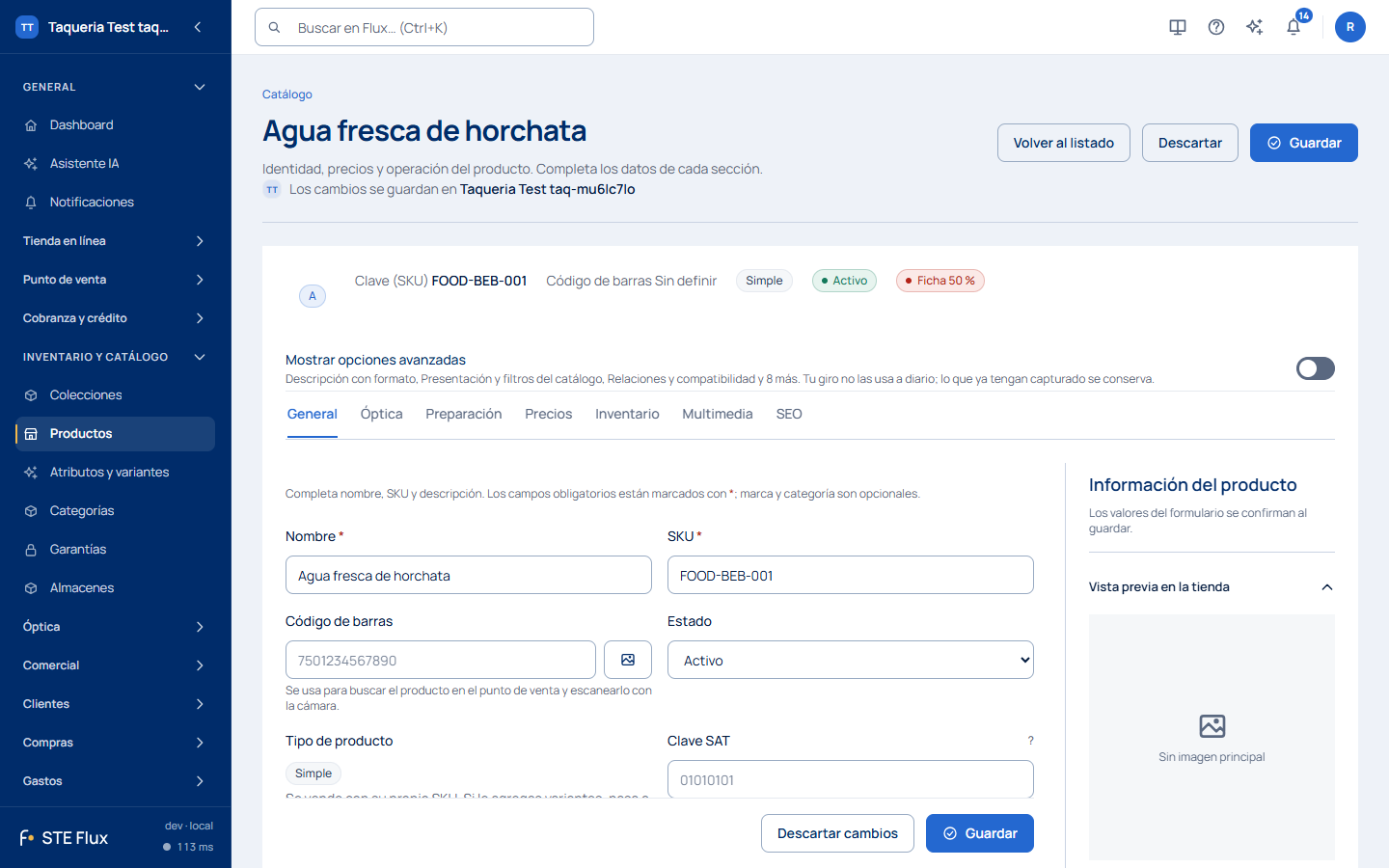Image resolution: width=1389 pixels, height=868 pixels.
Task: Go to Categorías in sidebar
Action: tap(115, 511)
